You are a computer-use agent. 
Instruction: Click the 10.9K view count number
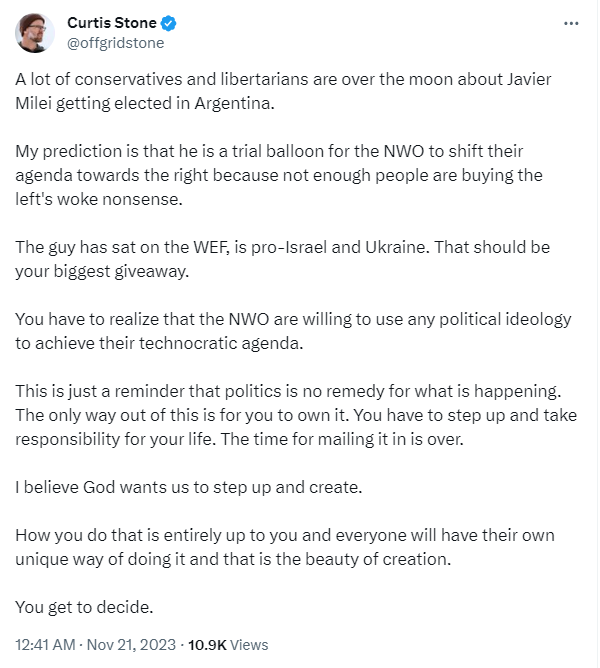pyautogui.click(x=208, y=645)
